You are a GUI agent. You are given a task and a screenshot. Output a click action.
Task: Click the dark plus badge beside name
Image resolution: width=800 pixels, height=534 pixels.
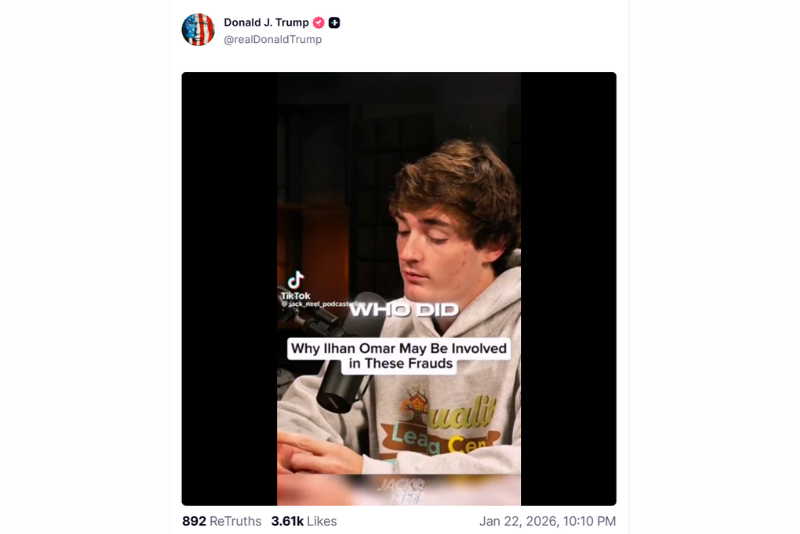click(334, 22)
